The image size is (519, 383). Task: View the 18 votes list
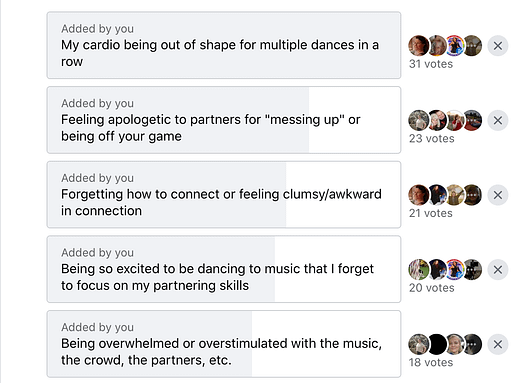point(431,362)
